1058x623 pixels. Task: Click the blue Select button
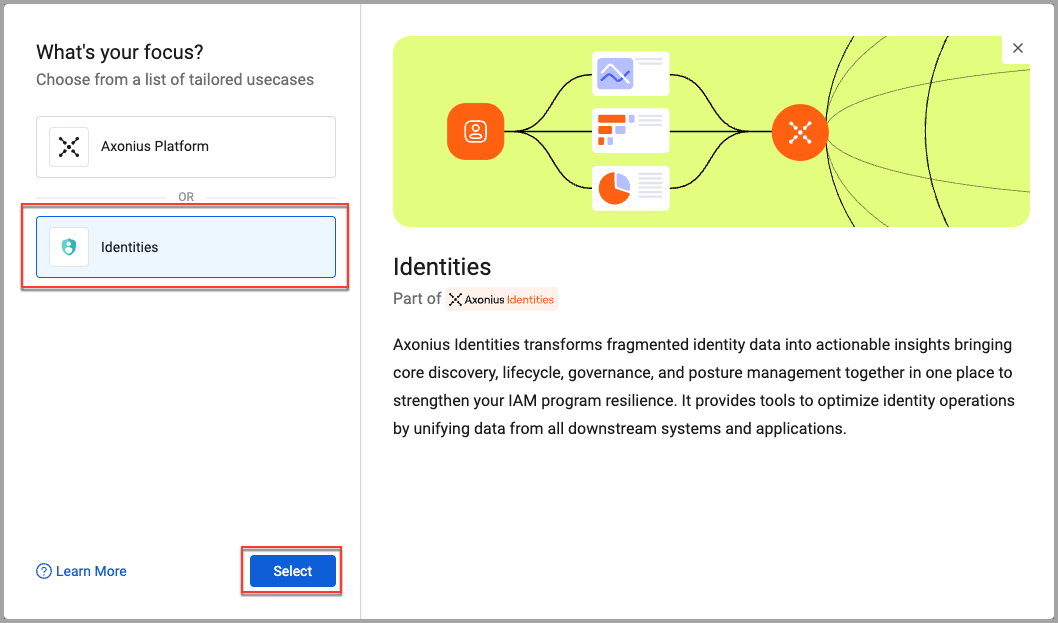coord(293,571)
